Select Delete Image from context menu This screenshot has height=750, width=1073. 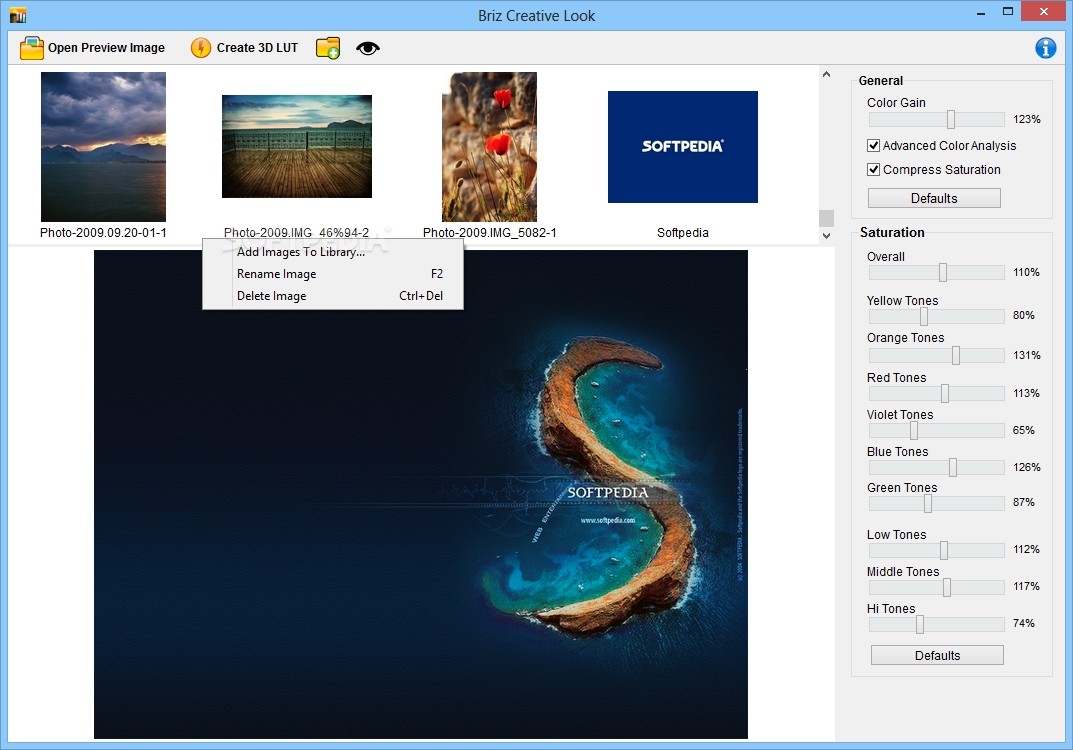(x=333, y=296)
